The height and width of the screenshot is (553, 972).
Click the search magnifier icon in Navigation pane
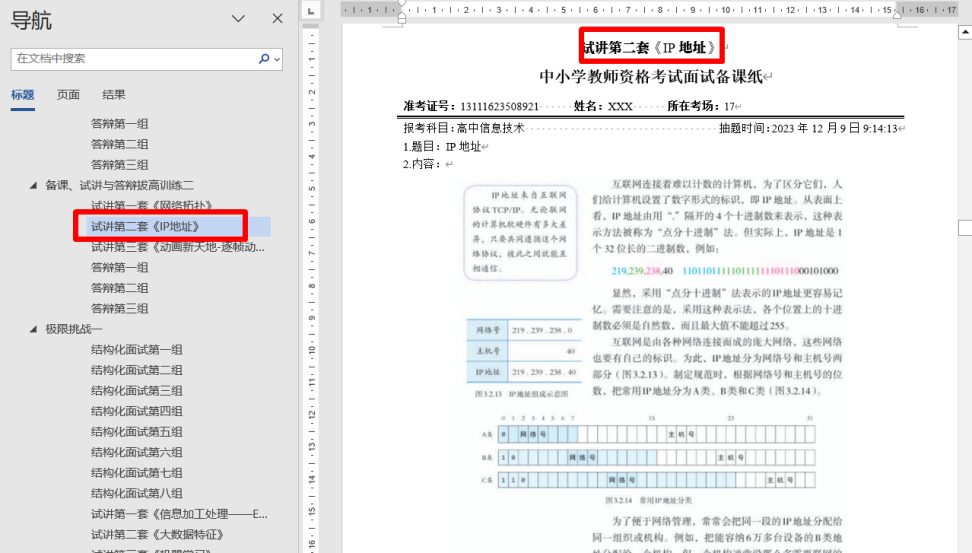264,59
